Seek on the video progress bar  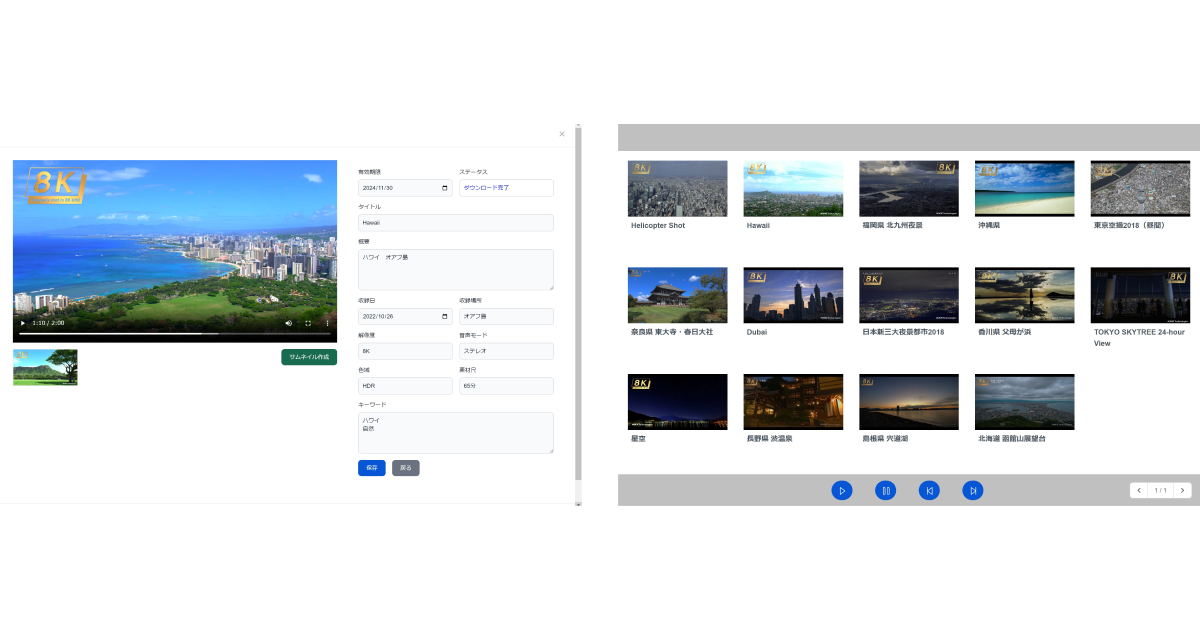pyautogui.click(x=174, y=334)
